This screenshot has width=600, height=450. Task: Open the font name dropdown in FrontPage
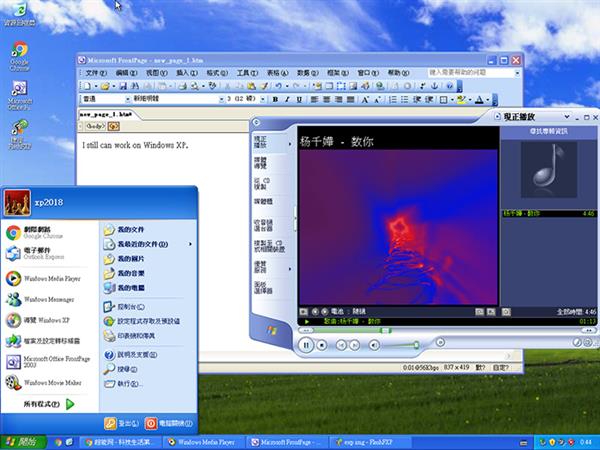pos(218,100)
